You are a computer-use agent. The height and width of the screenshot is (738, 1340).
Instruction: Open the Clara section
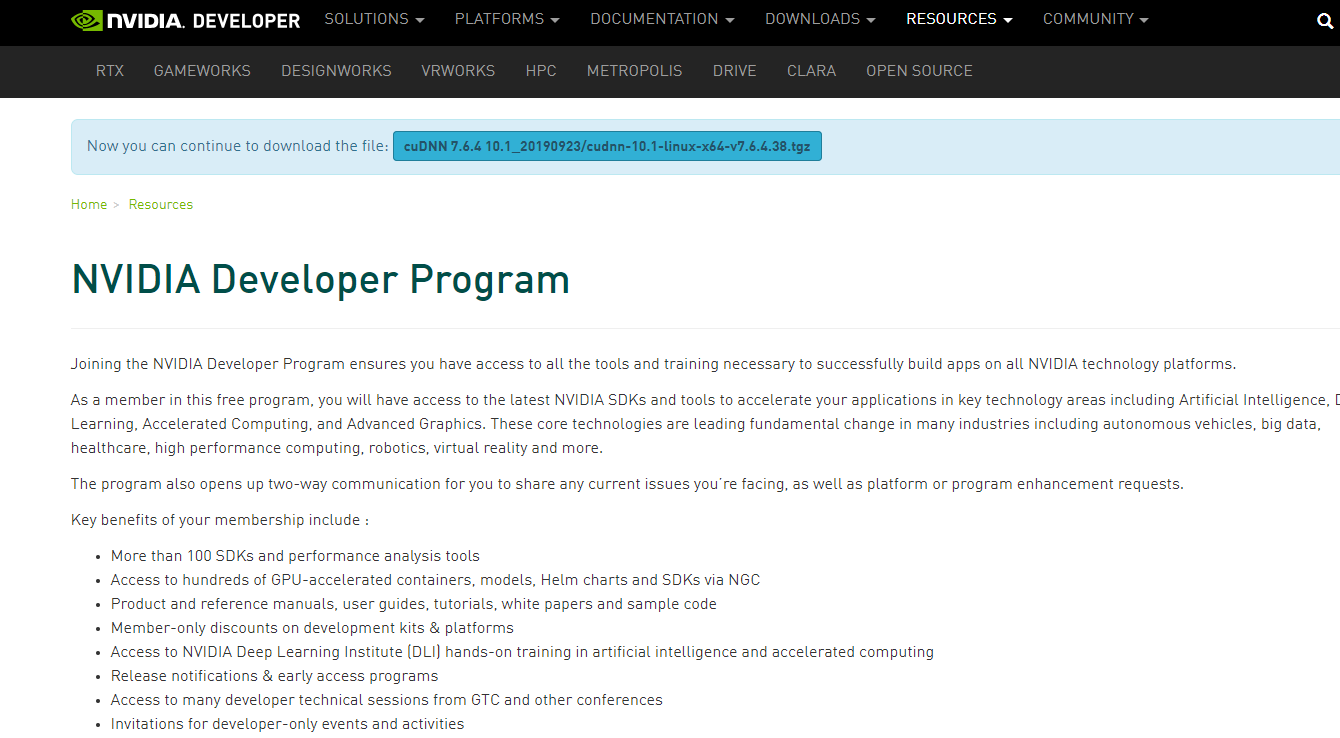811,71
